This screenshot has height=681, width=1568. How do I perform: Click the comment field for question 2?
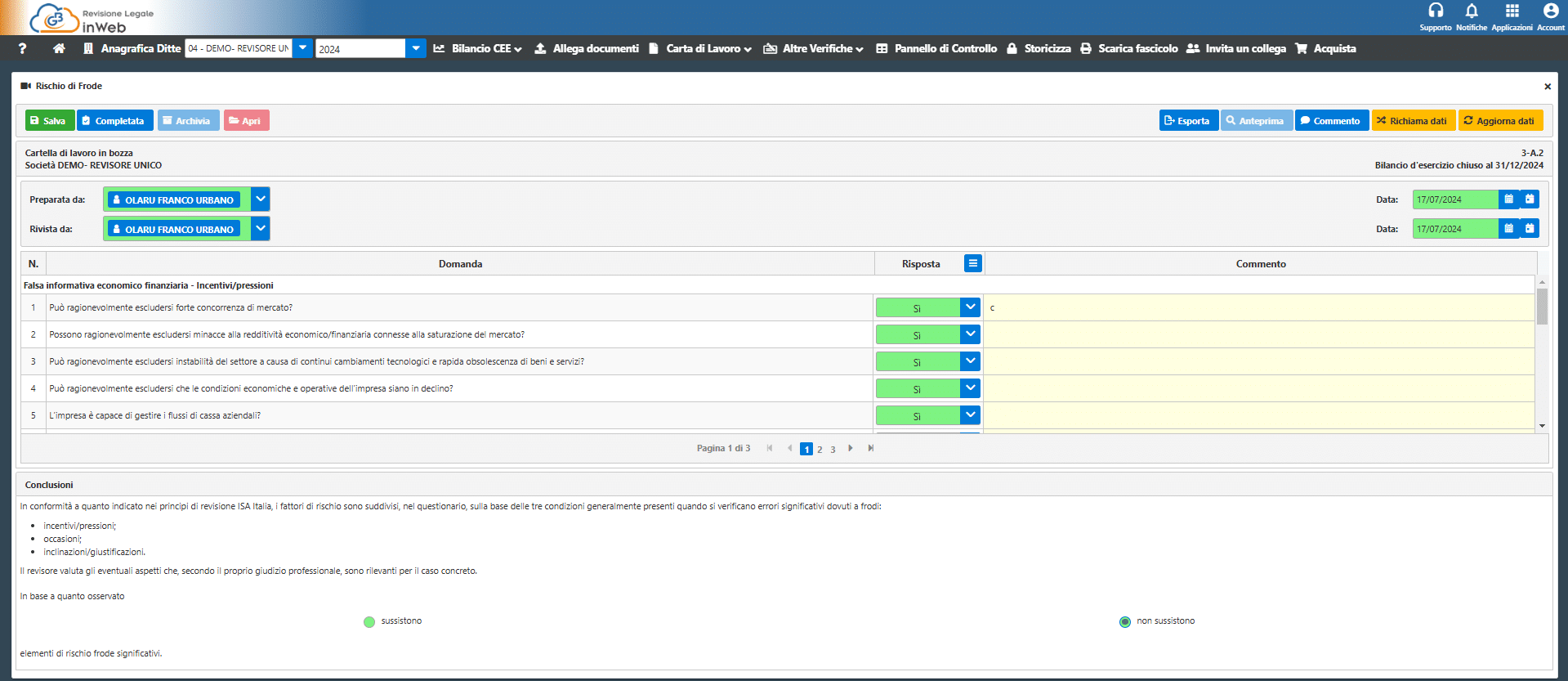pyautogui.click(x=1259, y=334)
